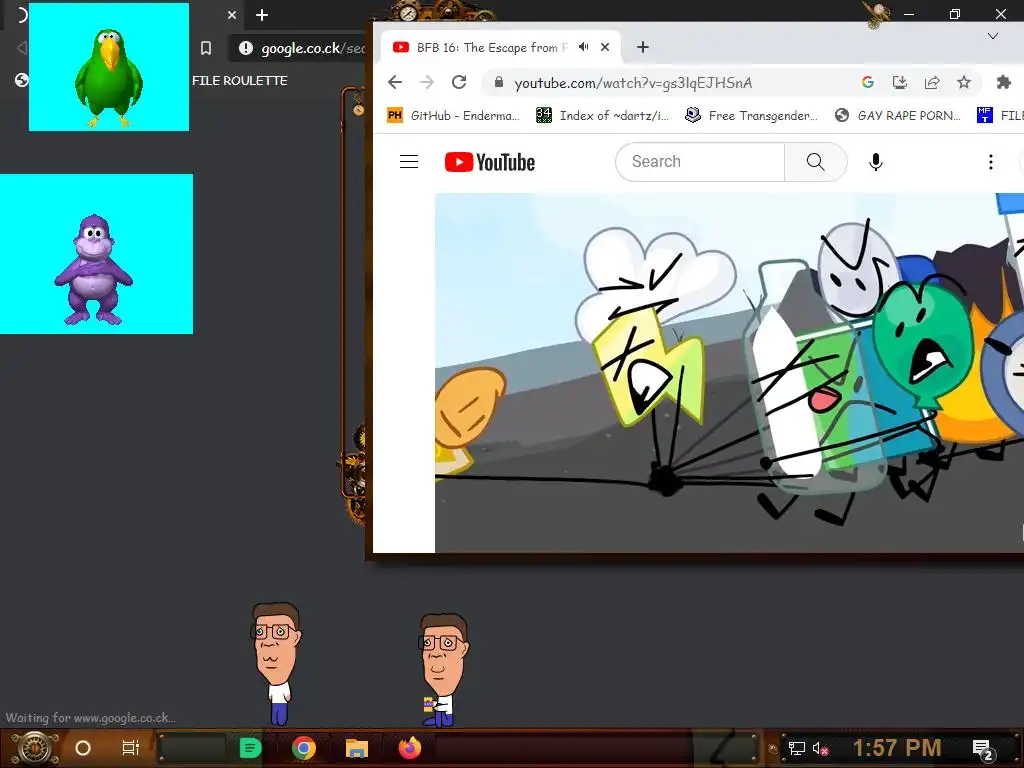Image resolution: width=1024 pixels, height=768 pixels.
Task: Share this page using the share icon
Action: click(x=932, y=82)
